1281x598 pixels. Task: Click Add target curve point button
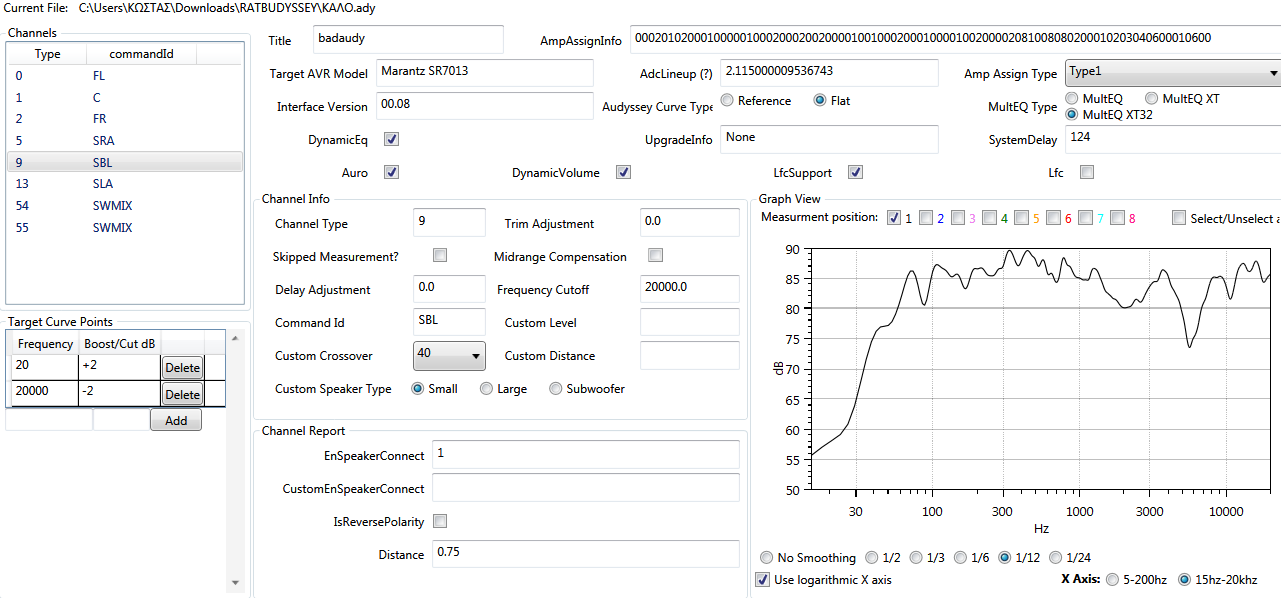coord(176,421)
